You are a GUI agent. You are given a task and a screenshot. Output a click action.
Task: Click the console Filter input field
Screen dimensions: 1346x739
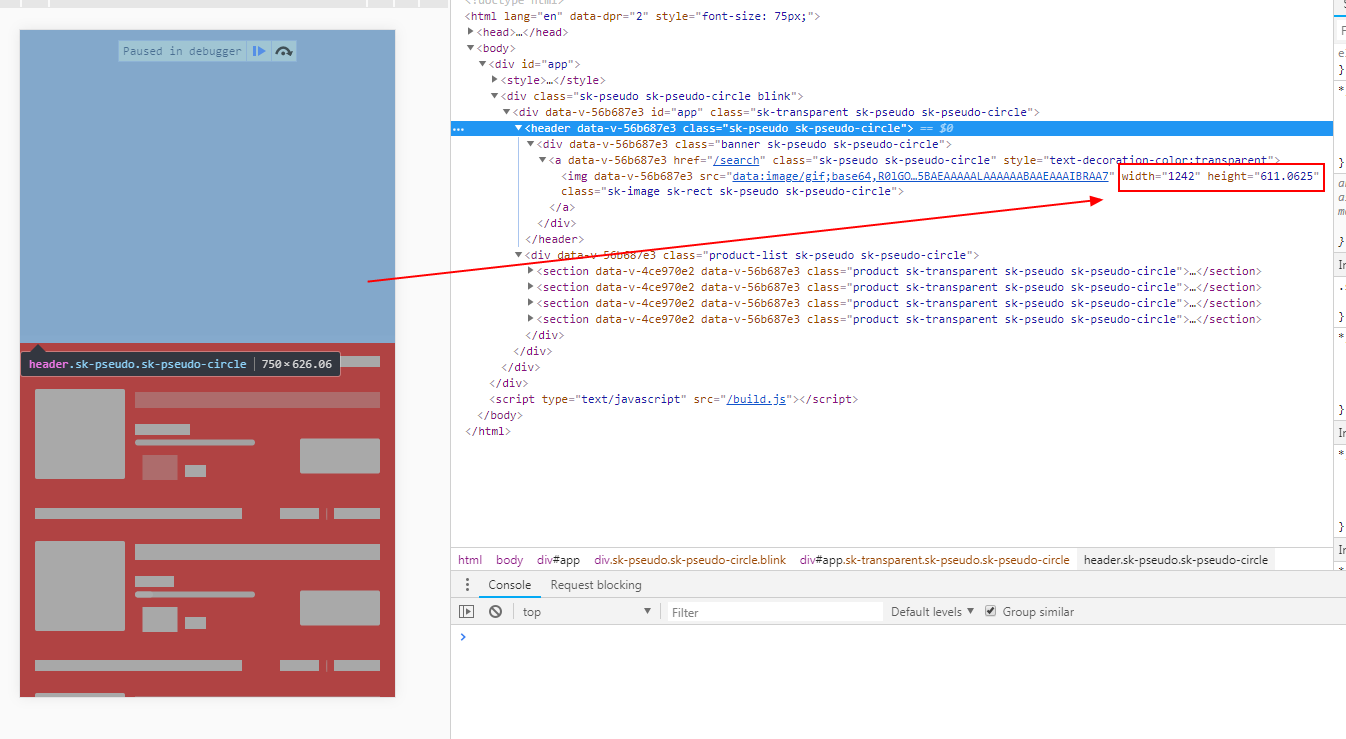(x=775, y=612)
